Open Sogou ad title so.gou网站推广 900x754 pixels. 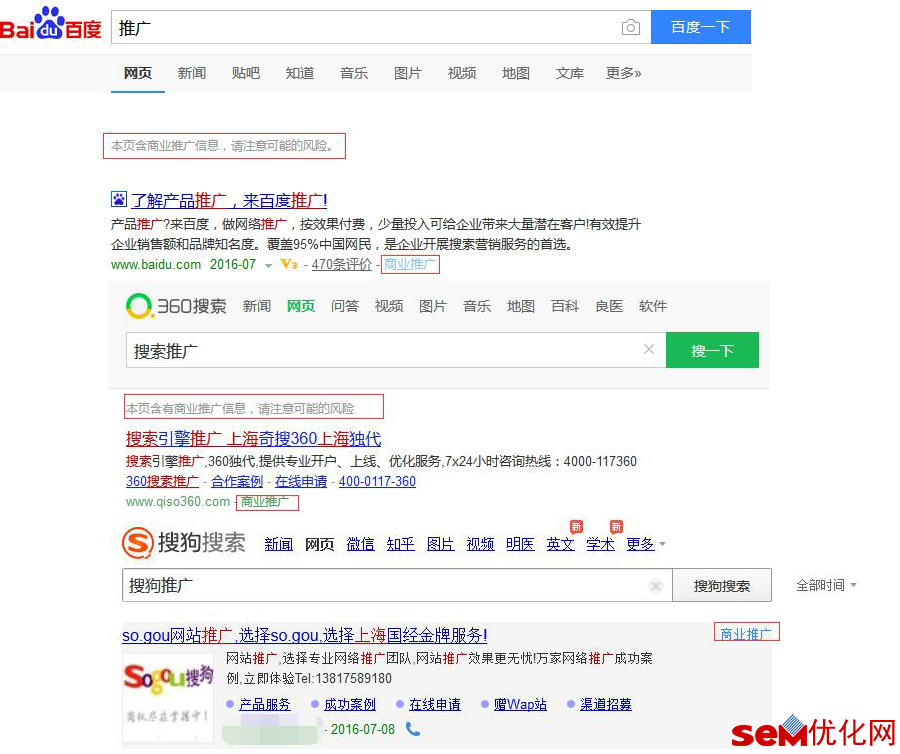coord(305,635)
